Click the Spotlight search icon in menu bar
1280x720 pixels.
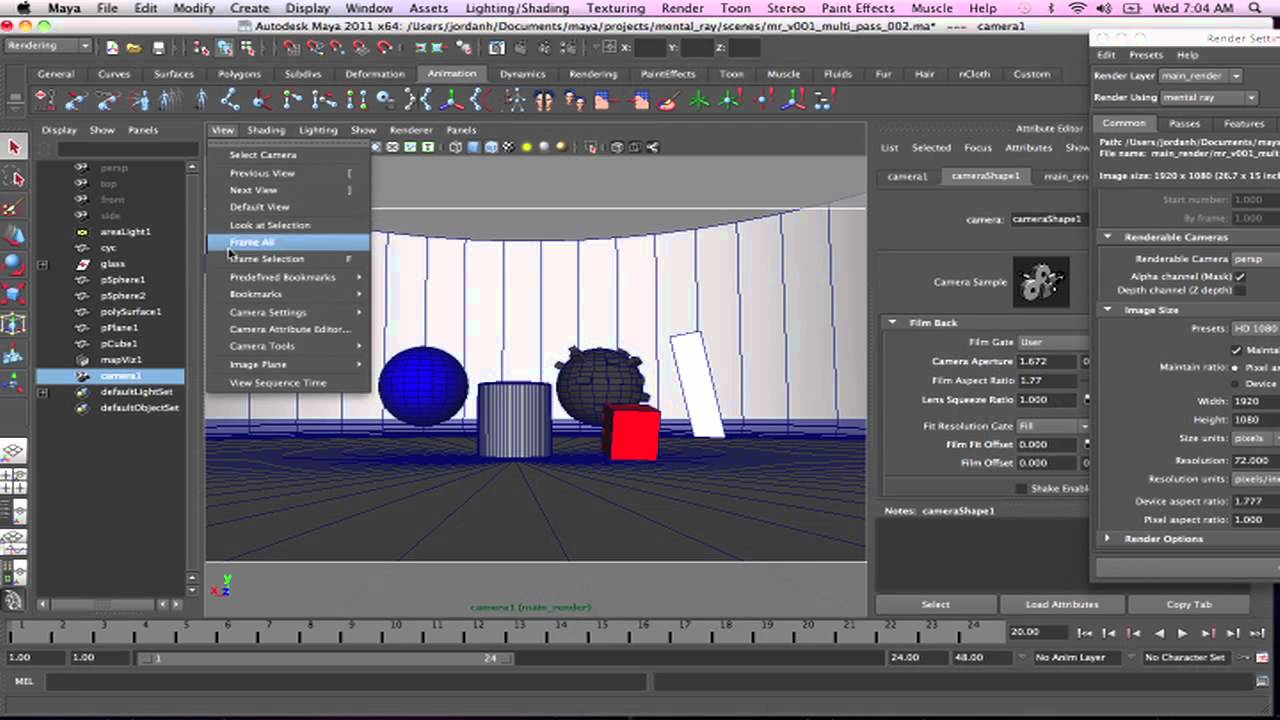click(1257, 8)
